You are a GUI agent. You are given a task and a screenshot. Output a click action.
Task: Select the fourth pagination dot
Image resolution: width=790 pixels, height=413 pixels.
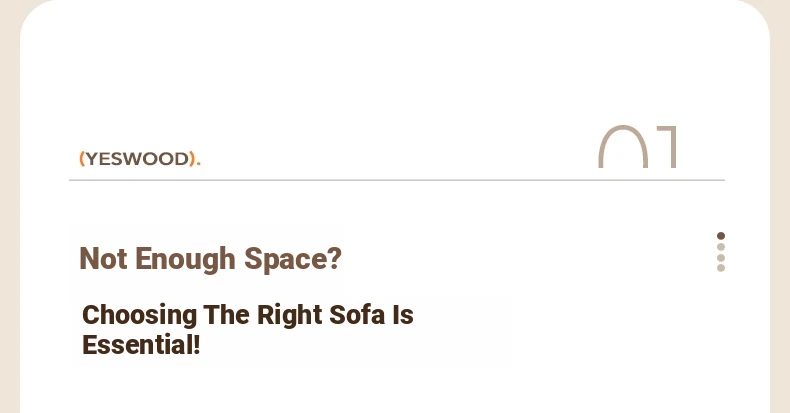click(x=721, y=268)
